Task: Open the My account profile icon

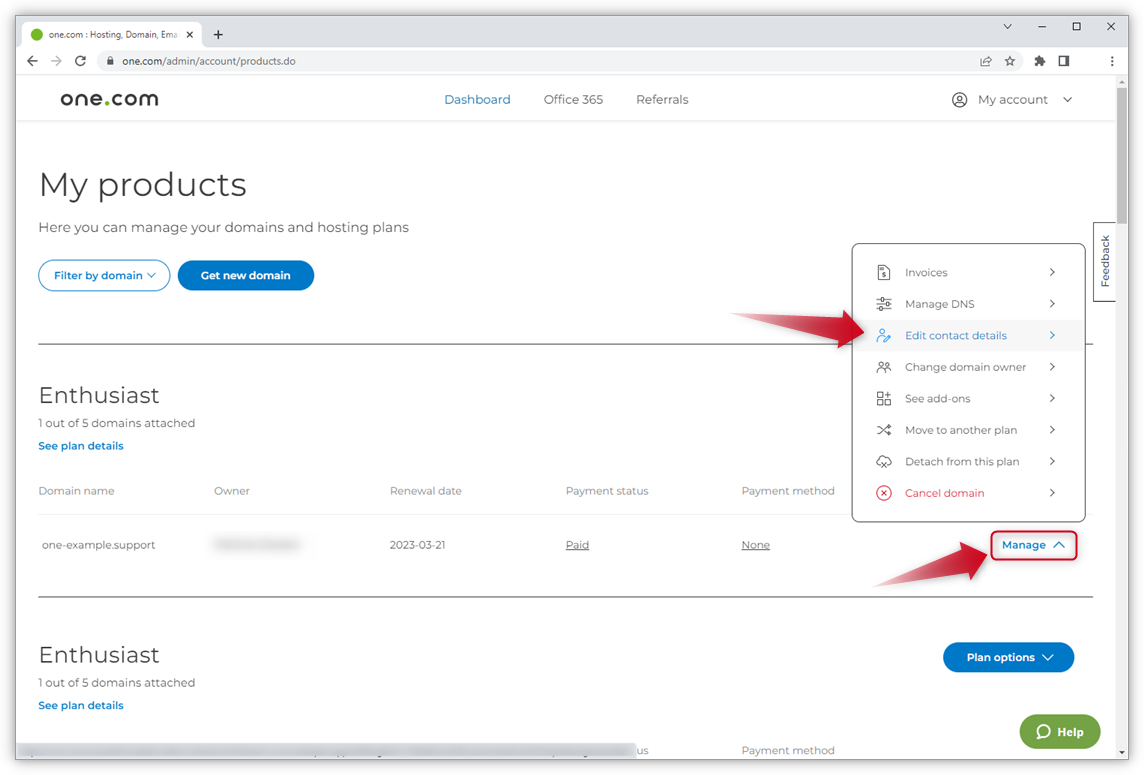Action: pyautogui.click(x=959, y=99)
